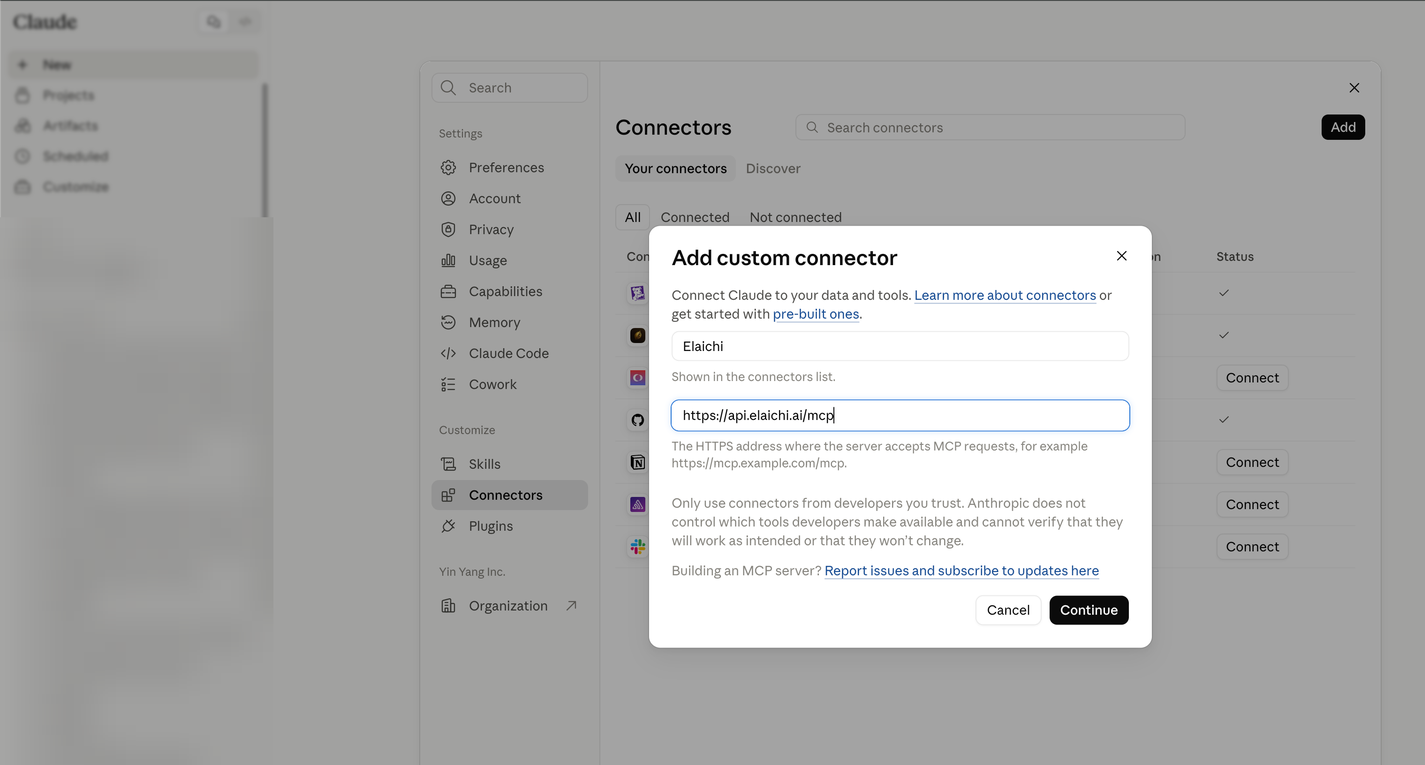Click the purple-and-red circle connector icon
The image size is (1425, 765).
(637, 378)
